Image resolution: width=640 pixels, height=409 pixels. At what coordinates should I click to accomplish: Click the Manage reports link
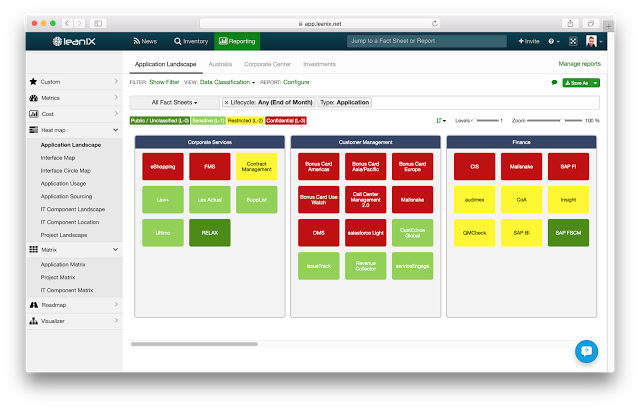580,64
